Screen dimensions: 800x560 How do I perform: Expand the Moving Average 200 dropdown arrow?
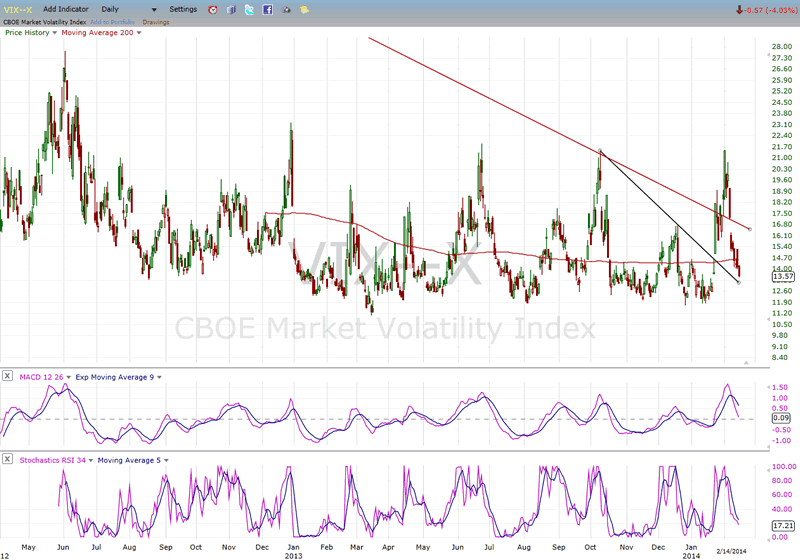139,33
